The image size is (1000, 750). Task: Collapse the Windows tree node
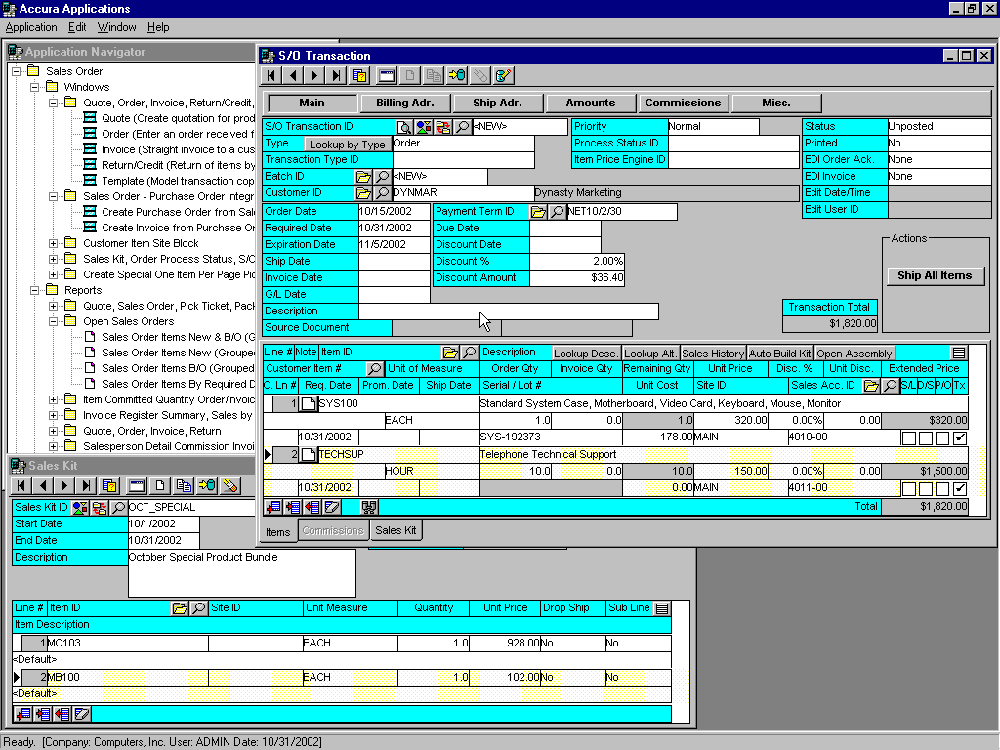pyautogui.click(x=34, y=87)
